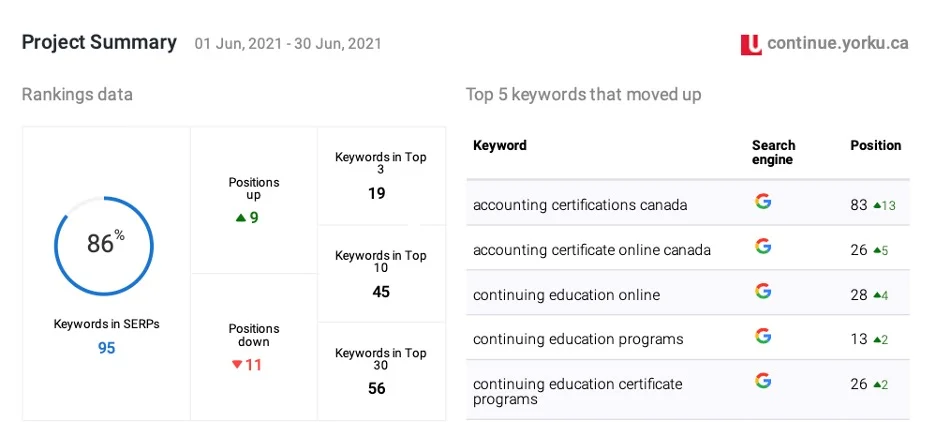The image size is (936, 422).
Task: Click the York University logo icon
Action: click(x=751, y=44)
